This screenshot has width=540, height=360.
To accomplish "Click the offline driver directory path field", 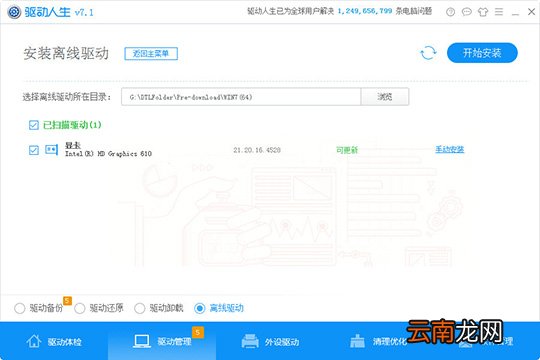I will [x=241, y=97].
